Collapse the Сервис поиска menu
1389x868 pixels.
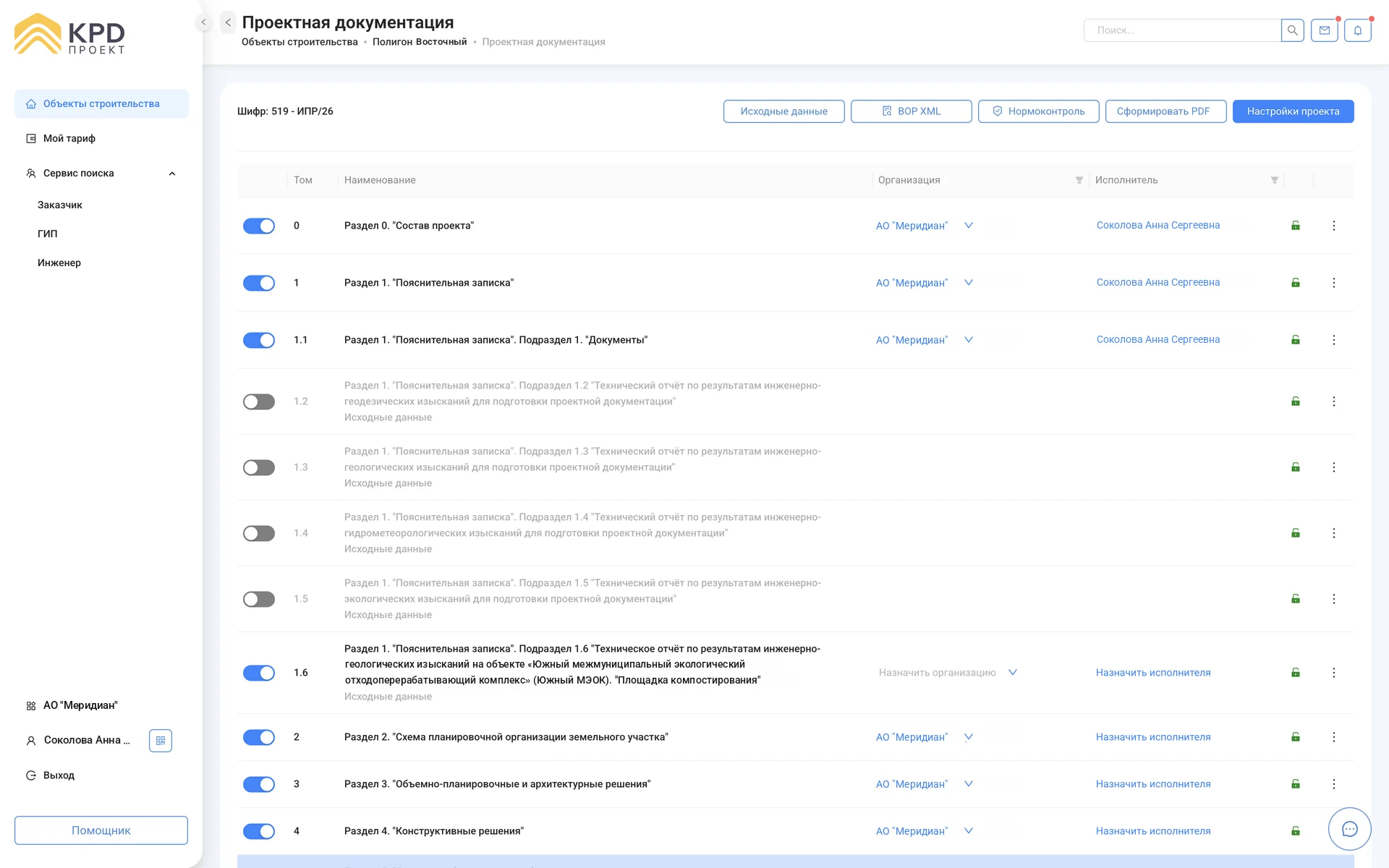click(x=172, y=174)
